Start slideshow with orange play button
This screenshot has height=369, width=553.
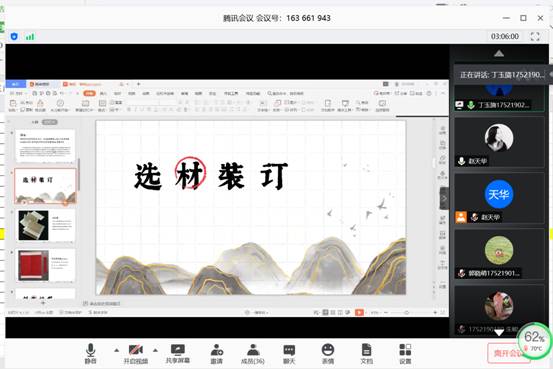click(x=359, y=313)
